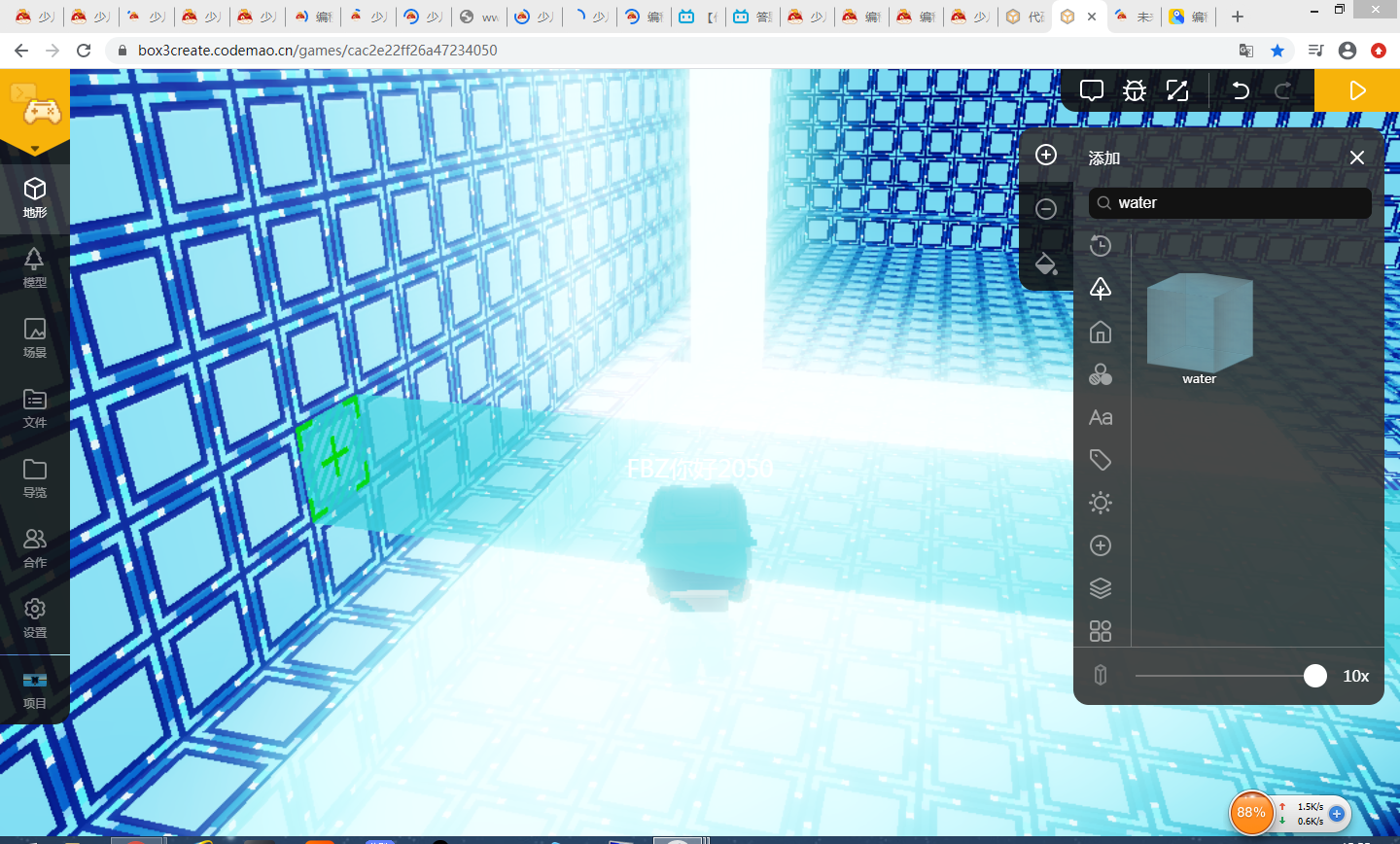
Task: Show recently used blocks via clock icon
Action: click(1101, 246)
